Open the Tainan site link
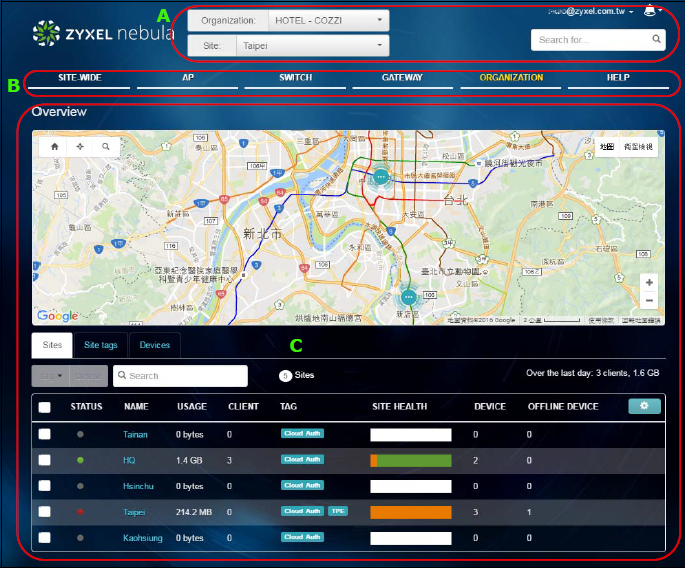This screenshot has width=685, height=568. (x=135, y=435)
